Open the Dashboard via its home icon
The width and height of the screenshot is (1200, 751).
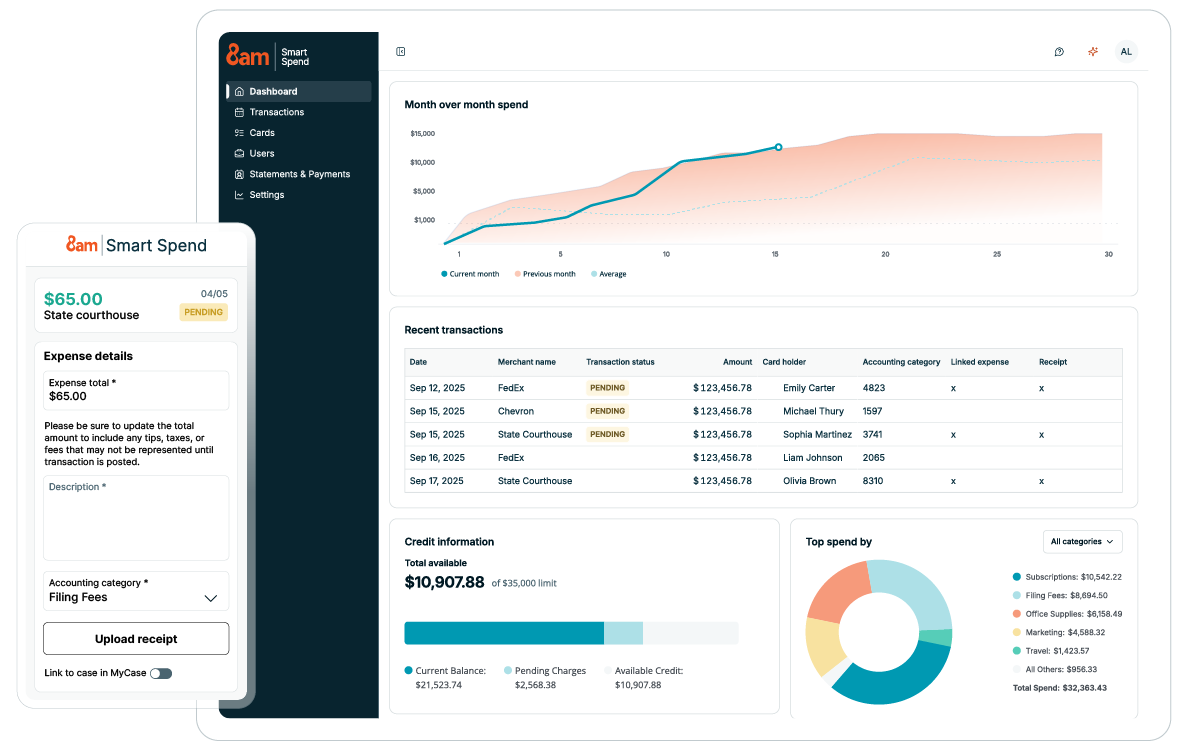[x=239, y=91]
